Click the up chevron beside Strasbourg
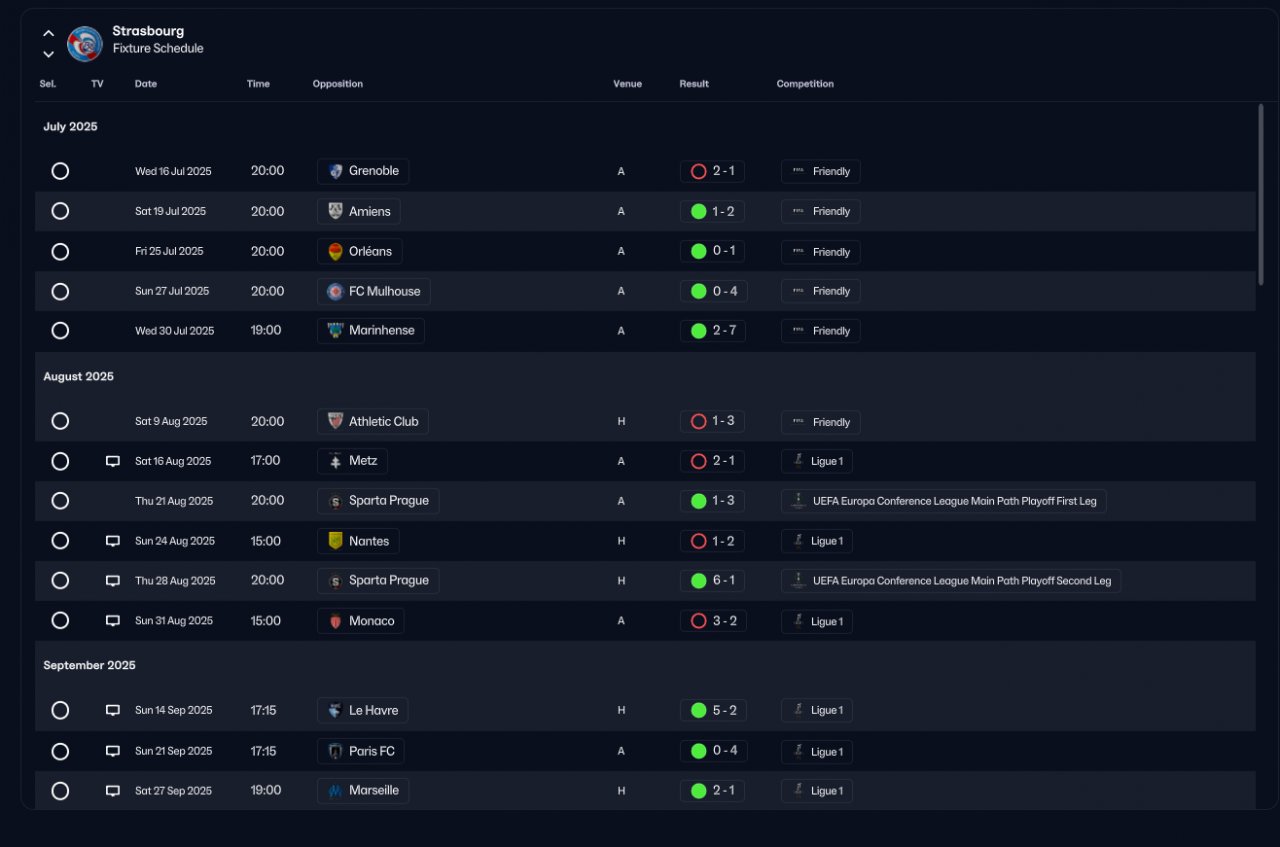The image size is (1280, 847). point(48,33)
